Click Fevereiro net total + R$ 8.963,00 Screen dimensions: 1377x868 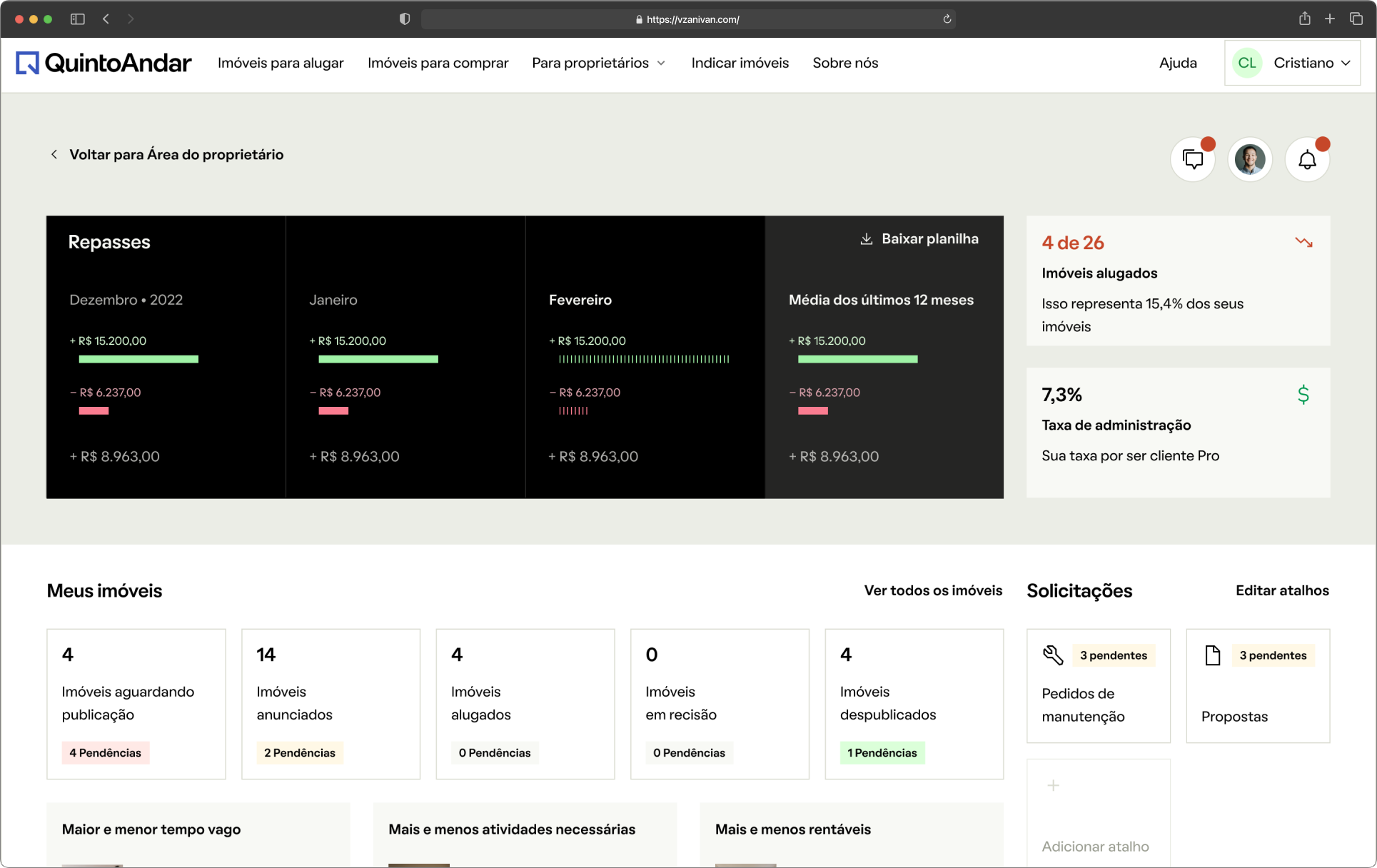point(593,457)
